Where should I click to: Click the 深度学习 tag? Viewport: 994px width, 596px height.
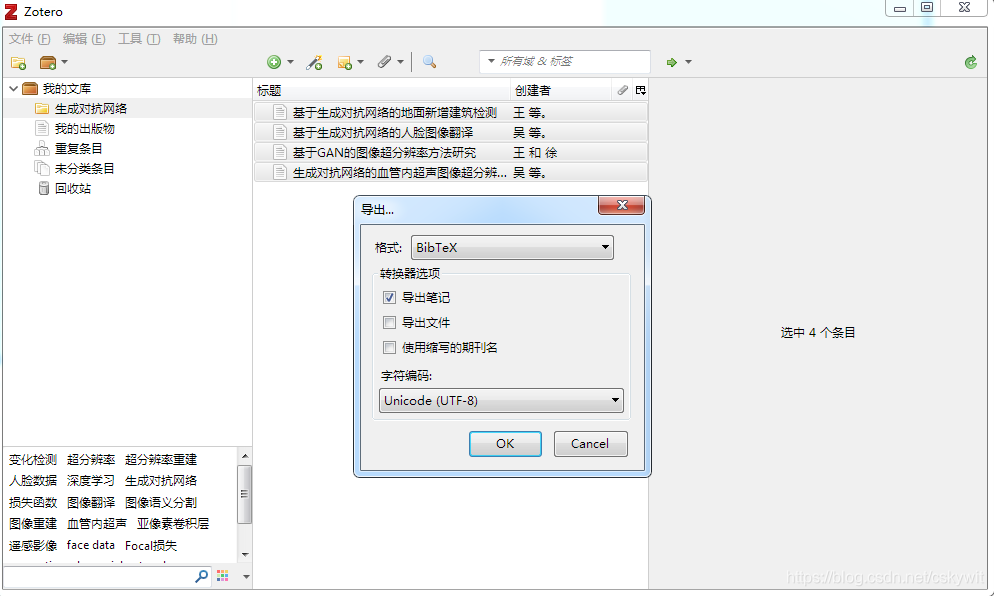coord(91,481)
